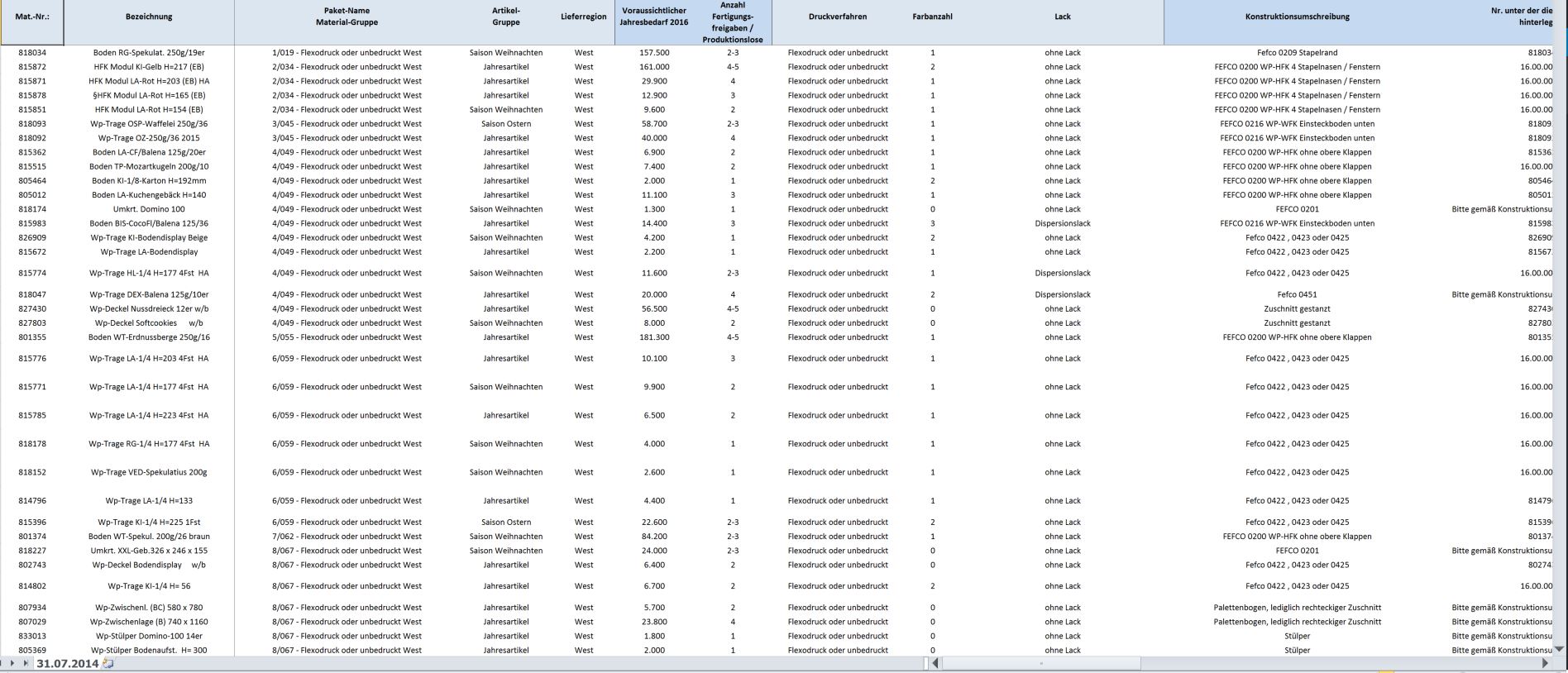Click the horizontal scrollbar thumb
The height and width of the screenshot is (673, 1568).
click(x=1041, y=663)
